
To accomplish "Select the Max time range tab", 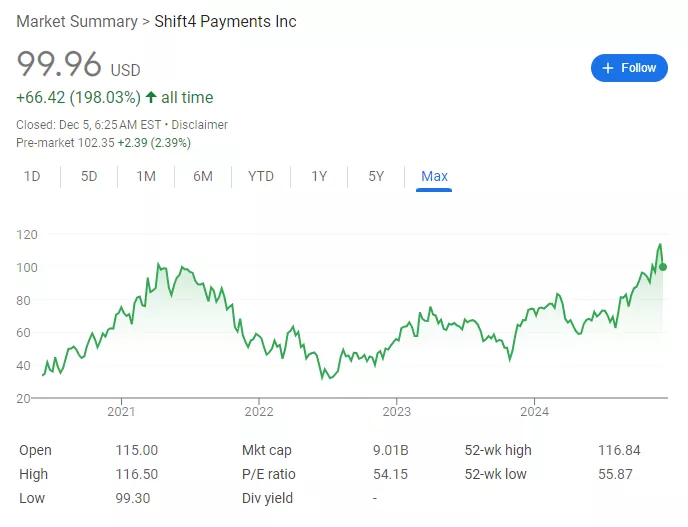I will click(434, 176).
